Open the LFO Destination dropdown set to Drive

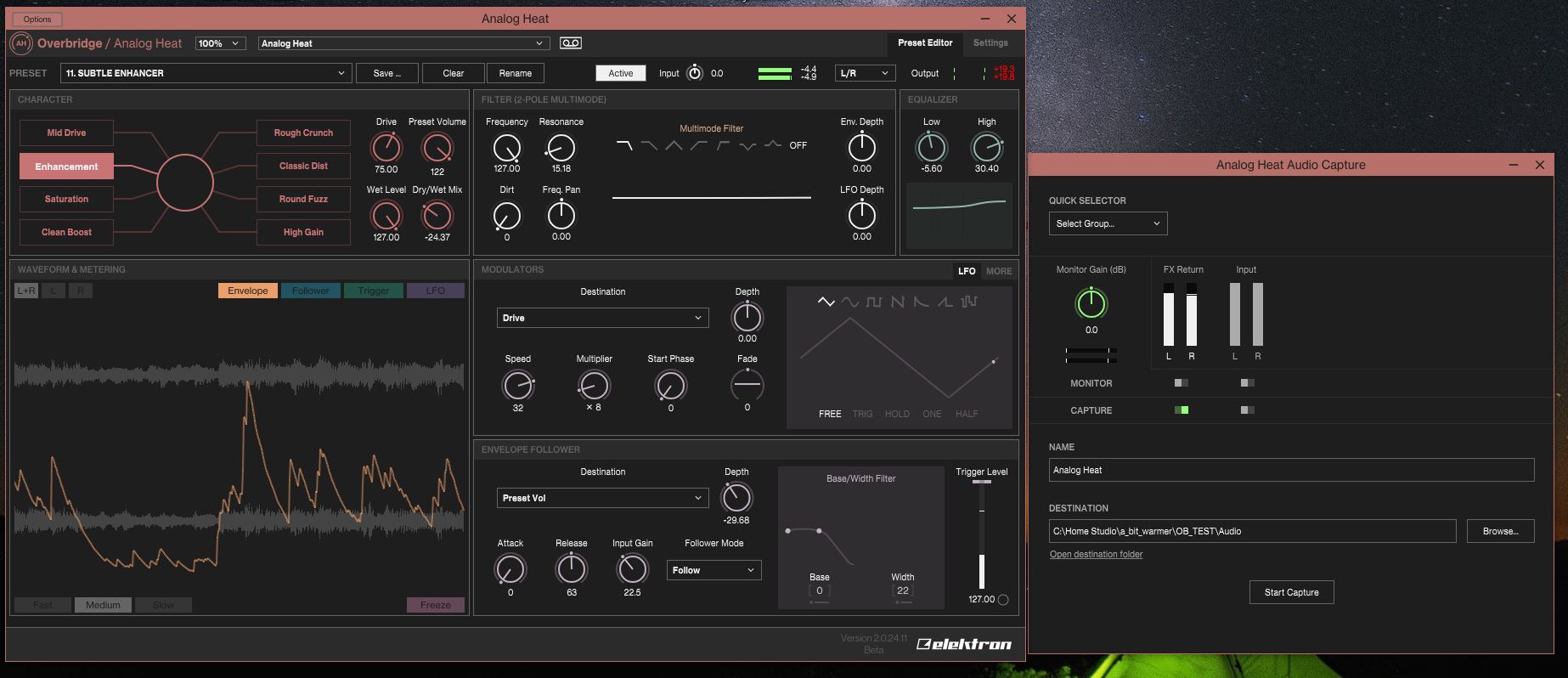tap(602, 318)
